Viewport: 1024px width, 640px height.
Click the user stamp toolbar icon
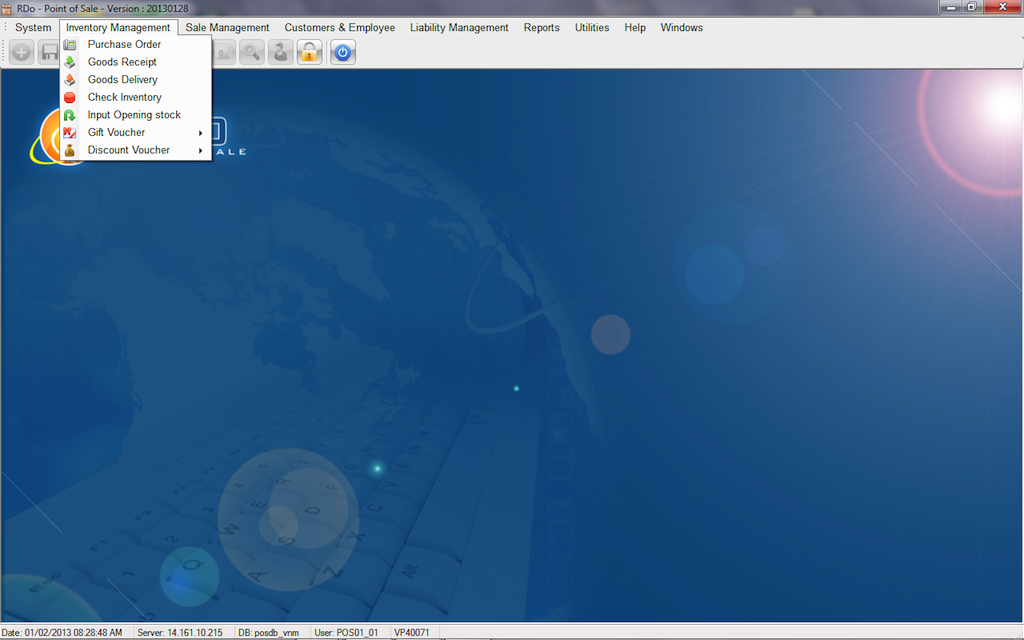(281, 52)
